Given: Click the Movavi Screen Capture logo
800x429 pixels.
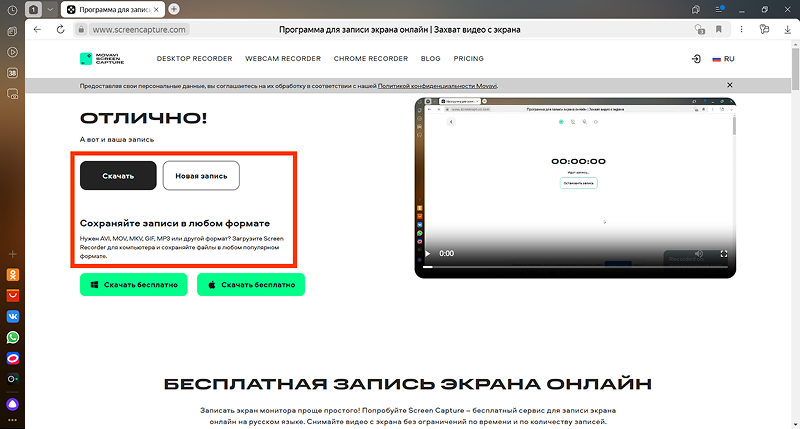Looking at the screenshot, I should (102, 59).
